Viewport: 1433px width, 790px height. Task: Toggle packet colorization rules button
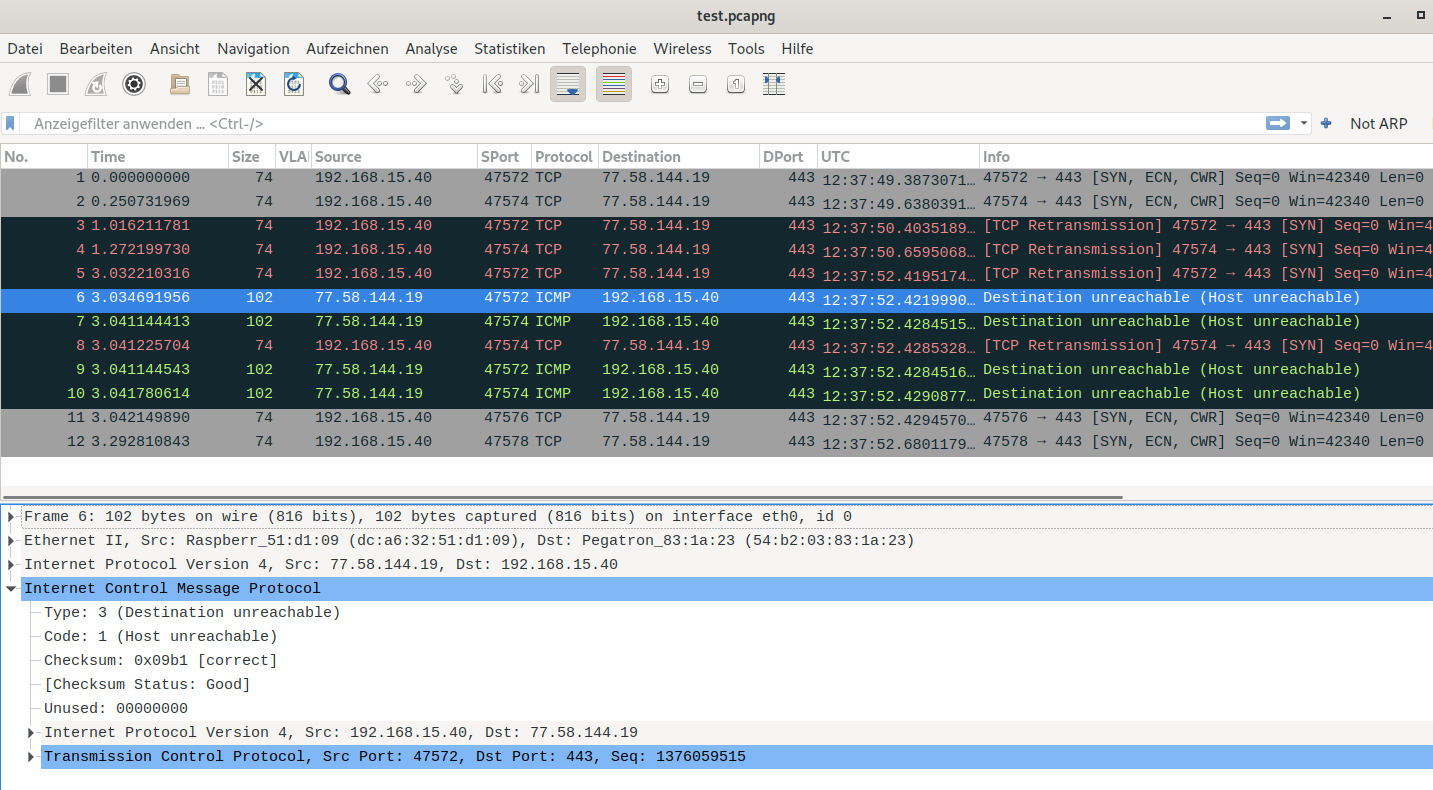point(614,85)
